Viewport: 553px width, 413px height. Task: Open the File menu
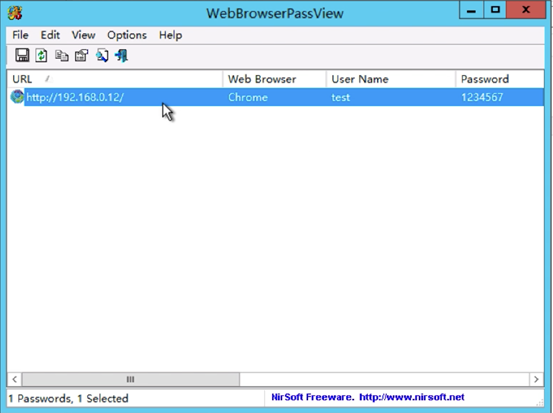(x=20, y=35)
